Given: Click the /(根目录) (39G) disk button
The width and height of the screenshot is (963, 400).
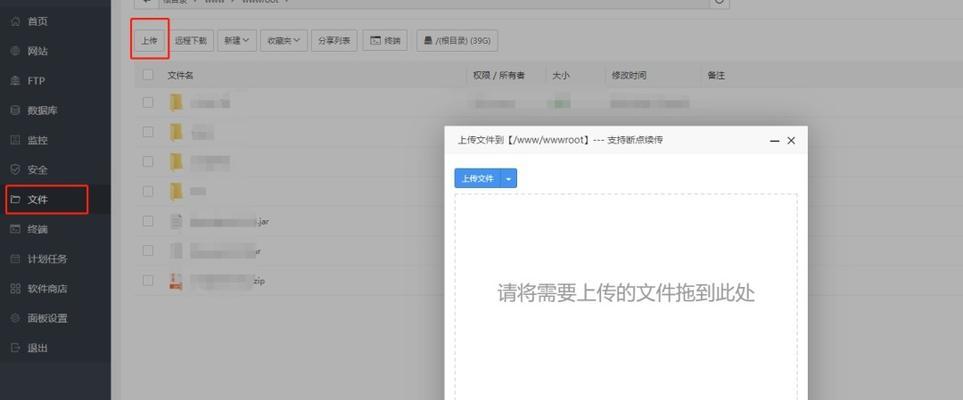Looking at the screenshot, I should pyautogui.click(x=457, y=41).
